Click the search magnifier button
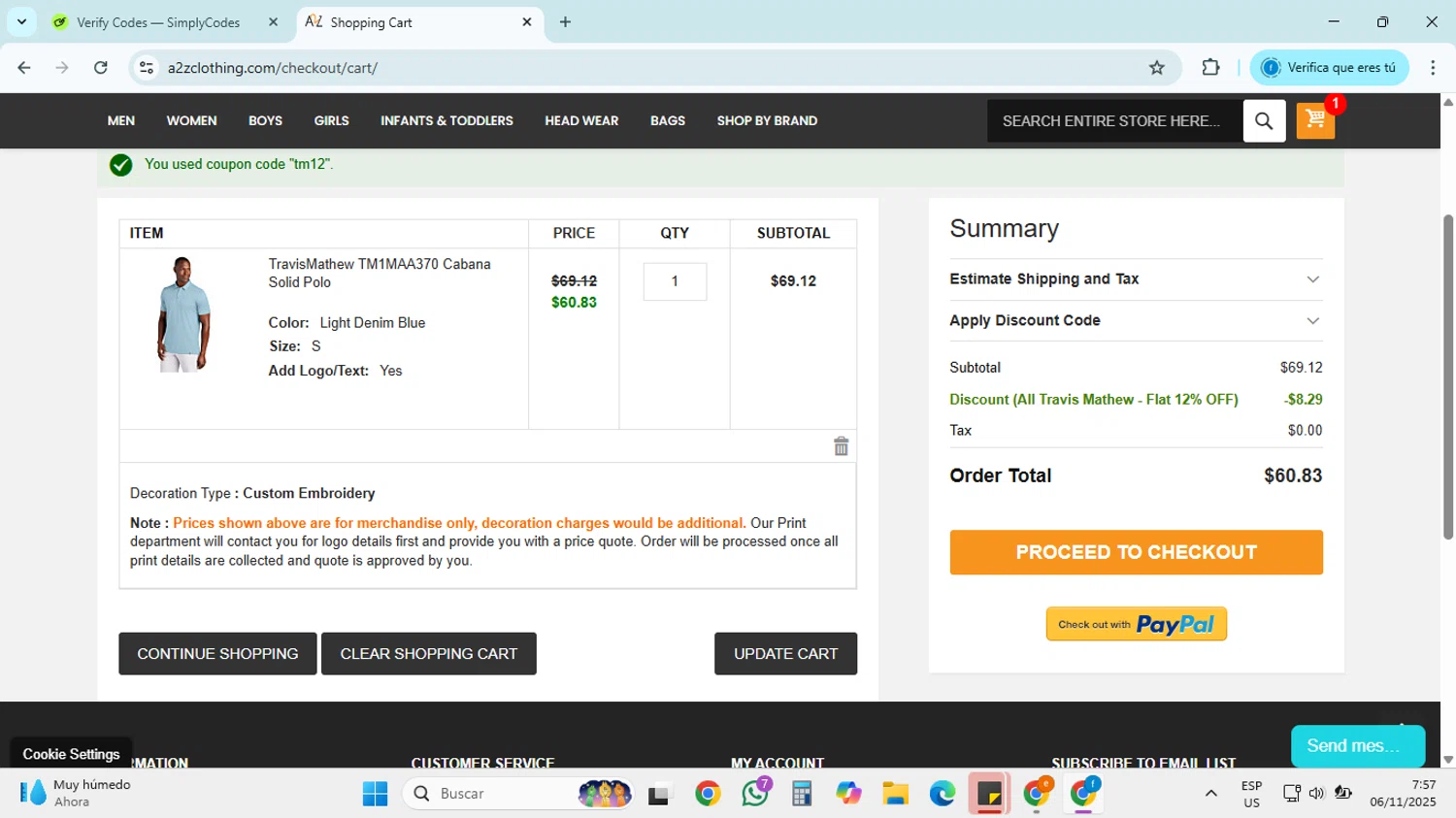Image resolution: width=1456 pixels, height=818 pixels. tap(1264, 120)
